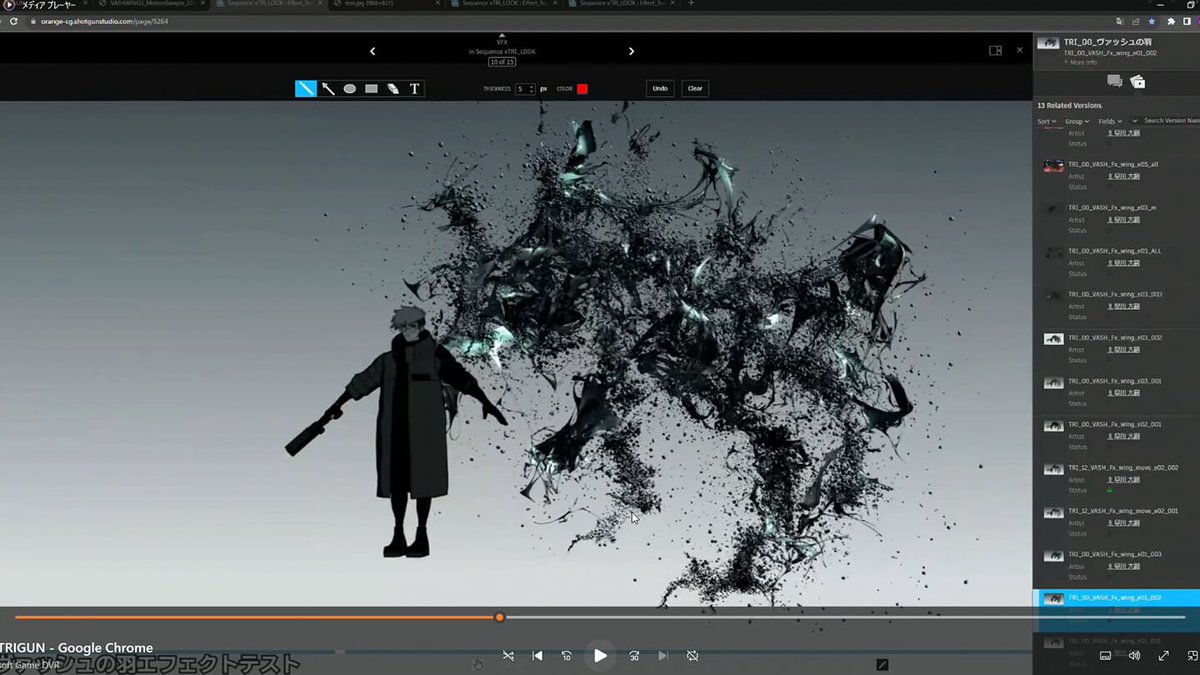The height and width of the screenshot is (675, 1200).
Task: Open version TRI_00_VASH_Fx_wing_e03_001
Action: [1115, 382]
